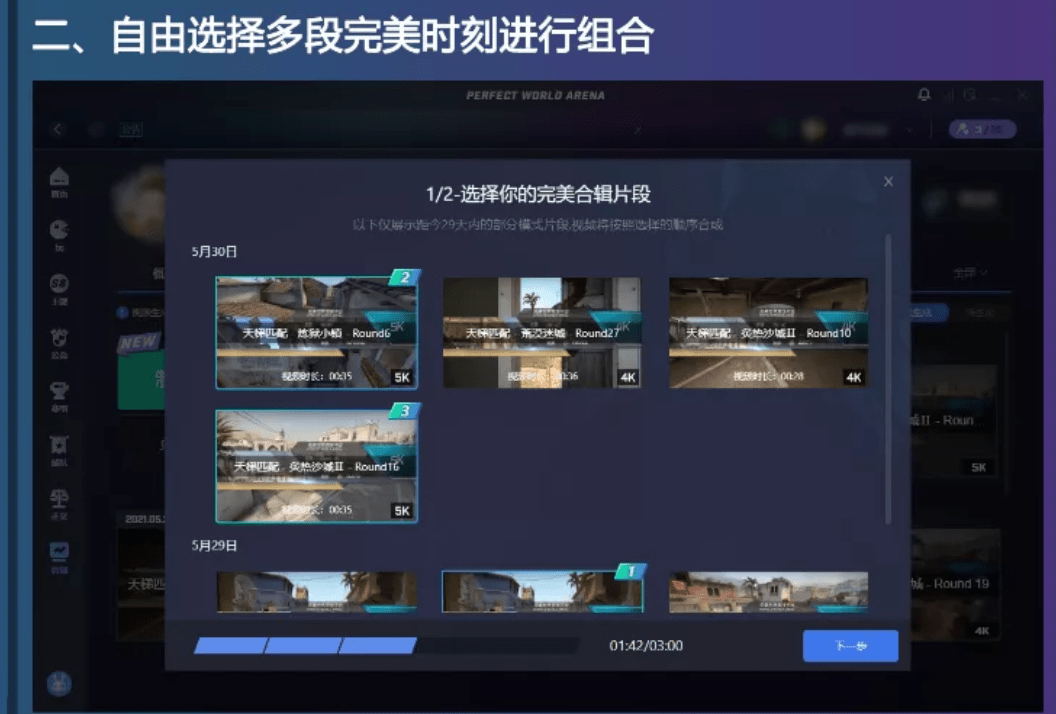
Task: Open the team roster icon in the sidebar
Action: click(59, 450)
